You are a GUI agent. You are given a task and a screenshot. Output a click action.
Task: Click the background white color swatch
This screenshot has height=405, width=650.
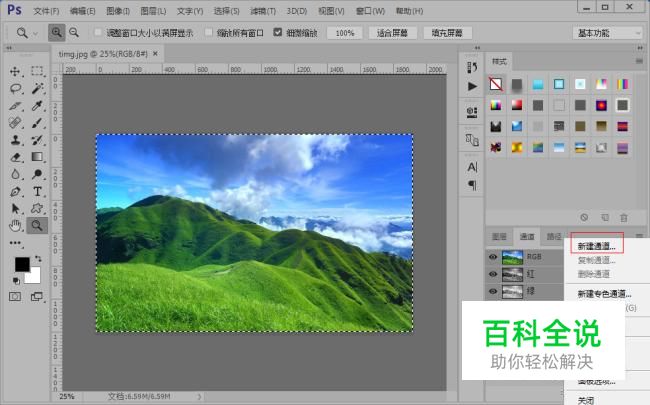click(x=34, y=276)
